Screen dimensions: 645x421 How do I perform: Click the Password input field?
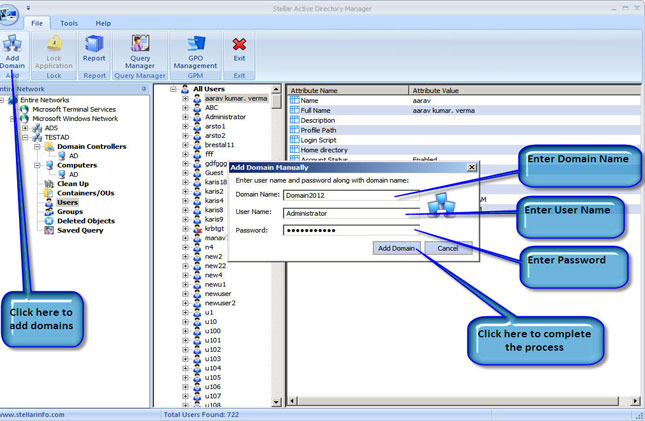[351, 230]
